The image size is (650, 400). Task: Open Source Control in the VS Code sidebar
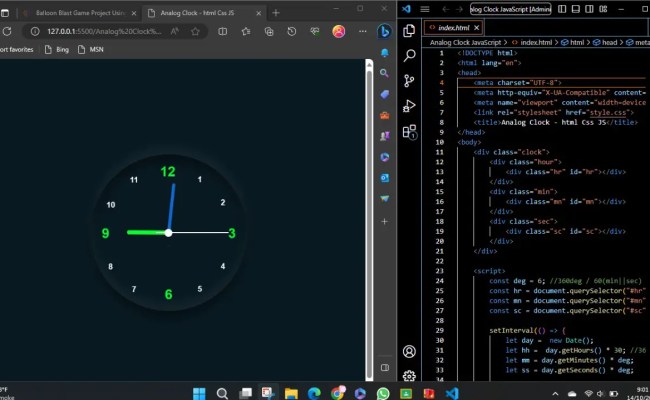[409, 80]
